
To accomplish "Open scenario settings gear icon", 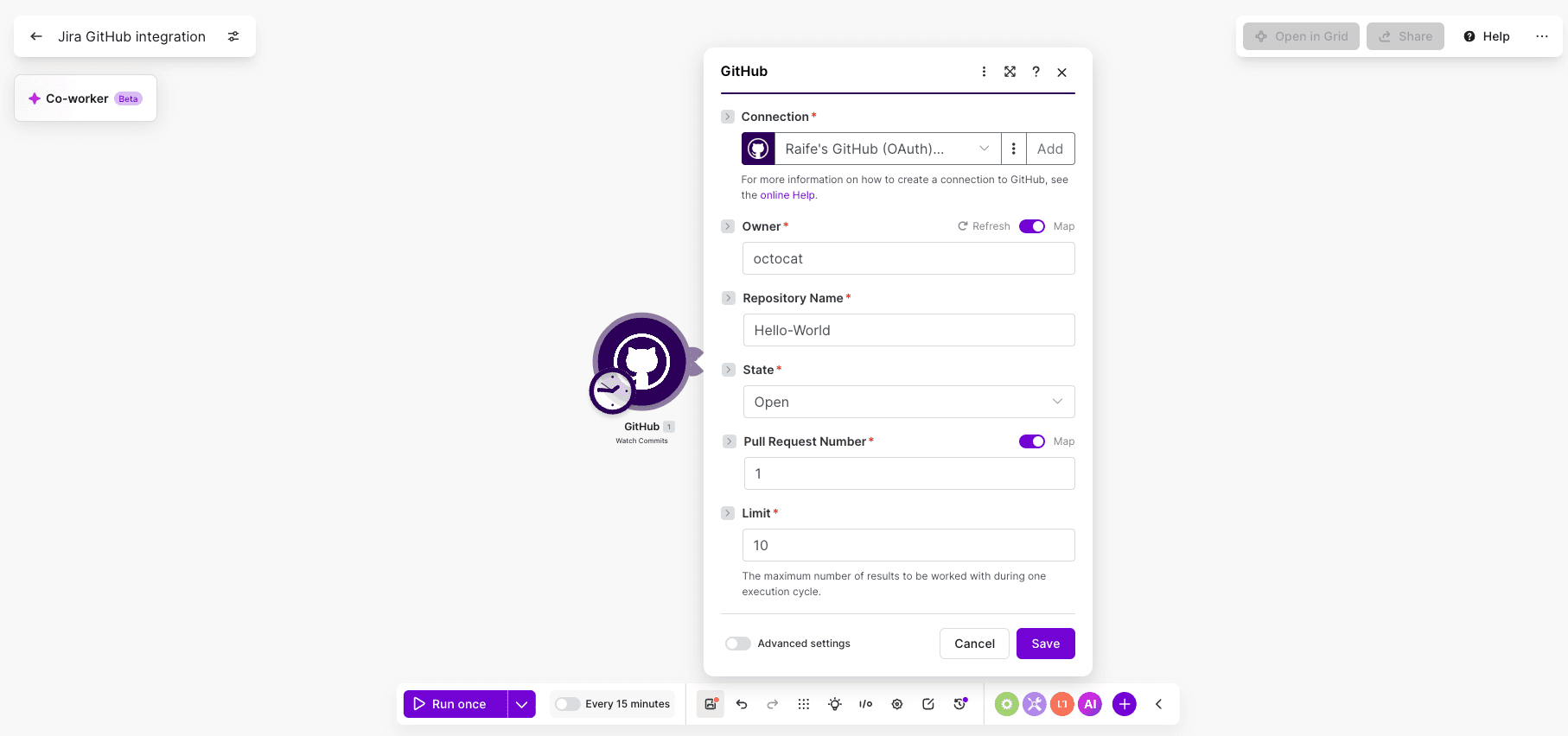I will [897, 704].
